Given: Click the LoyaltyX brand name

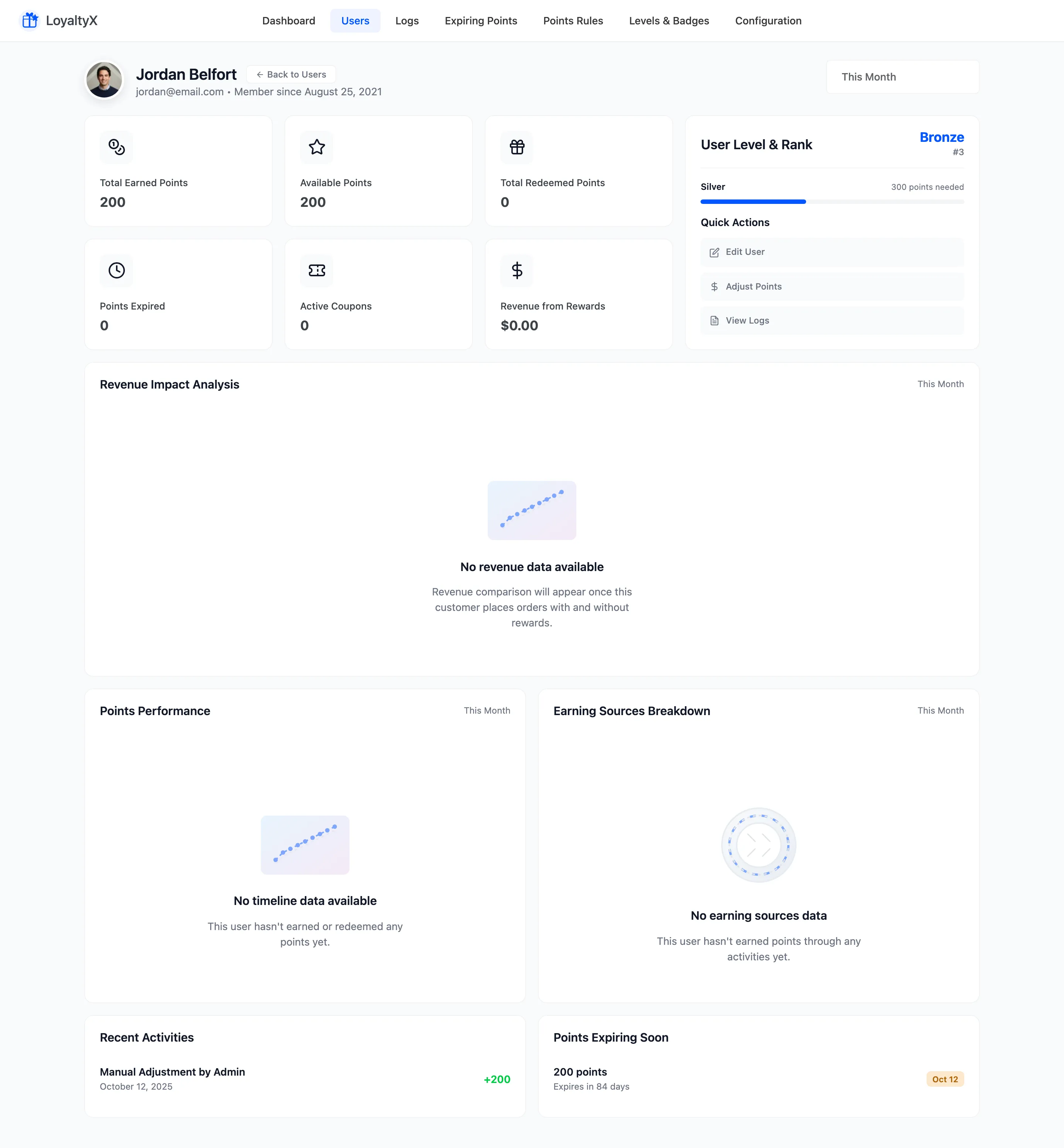Looking at the screenshot, I should pyautogui.click(x=71, y=21).
